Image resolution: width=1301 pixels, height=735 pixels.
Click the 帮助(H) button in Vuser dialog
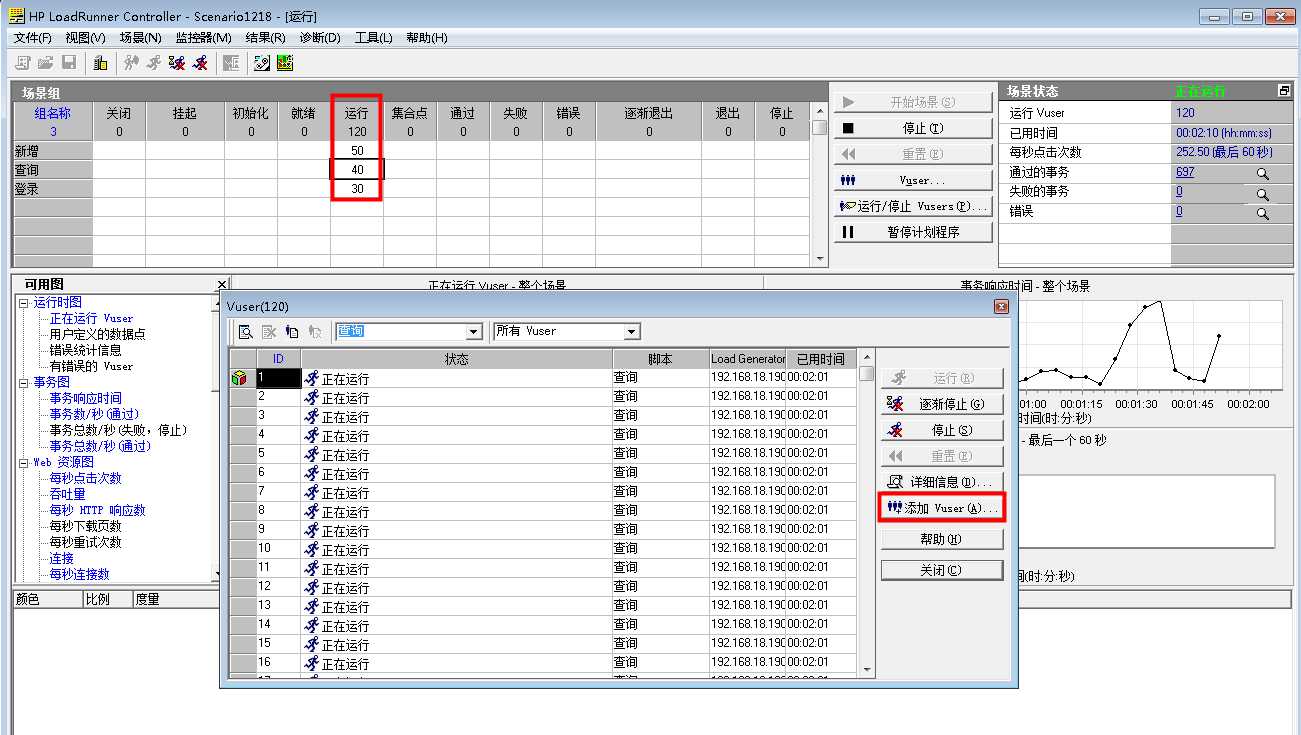942,539
